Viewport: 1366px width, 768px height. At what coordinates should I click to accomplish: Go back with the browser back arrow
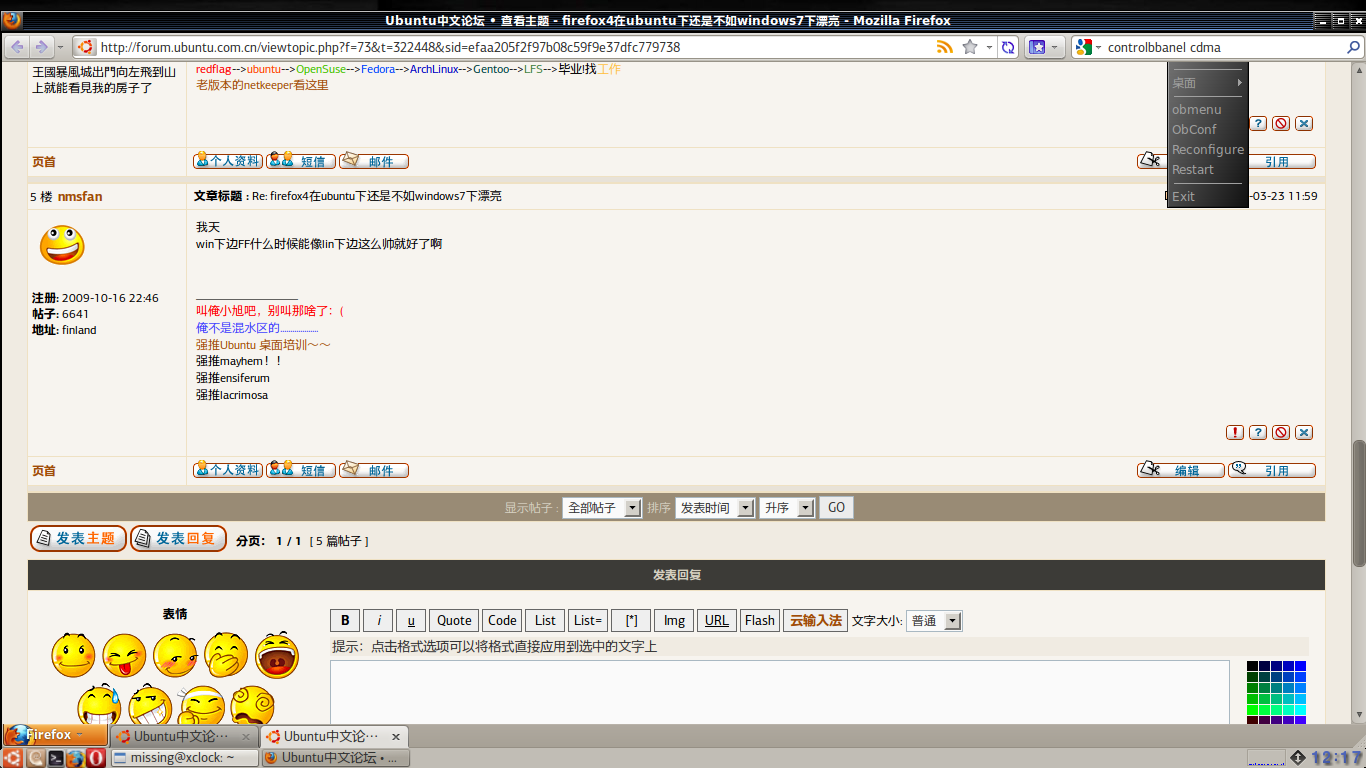(18, 47)
